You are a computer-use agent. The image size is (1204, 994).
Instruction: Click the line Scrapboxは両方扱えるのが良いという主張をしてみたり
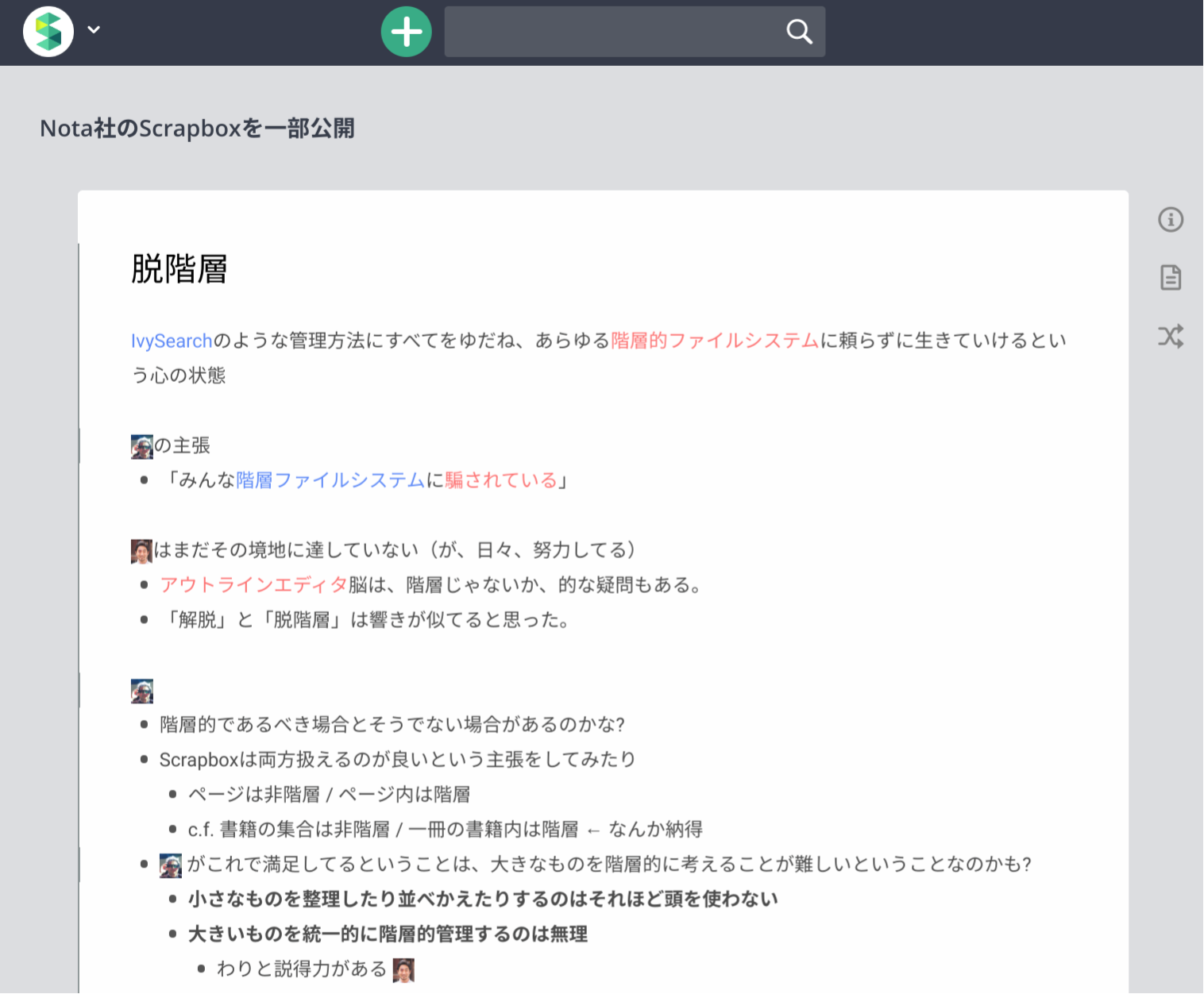(397, 760)
